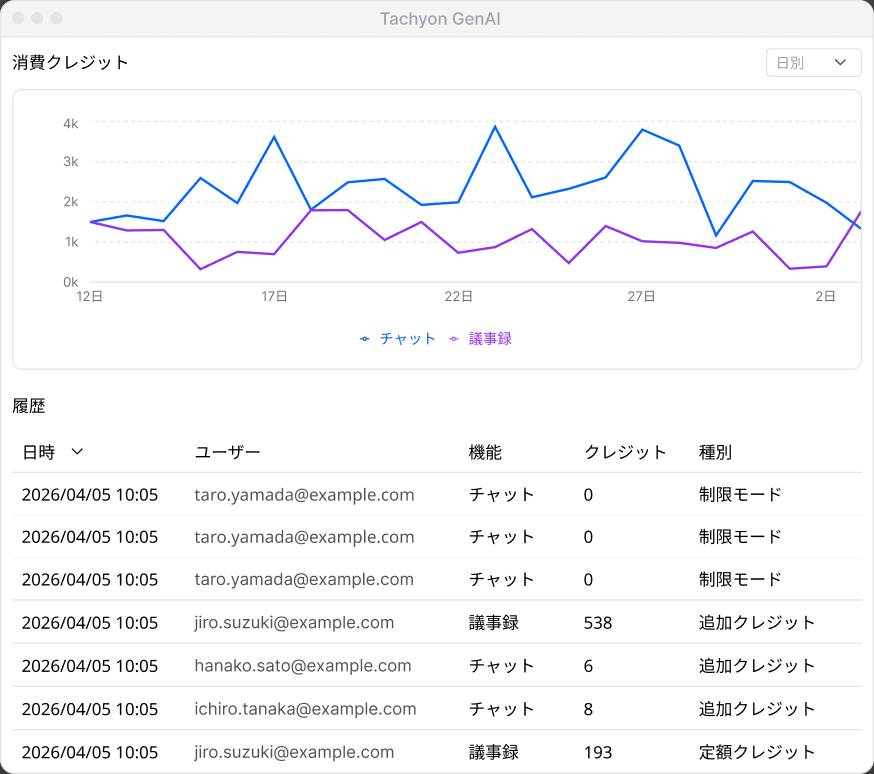Select the hanako.sato@example.com row
This screenshot has width=874, height=774.
(x=437, y=665)
